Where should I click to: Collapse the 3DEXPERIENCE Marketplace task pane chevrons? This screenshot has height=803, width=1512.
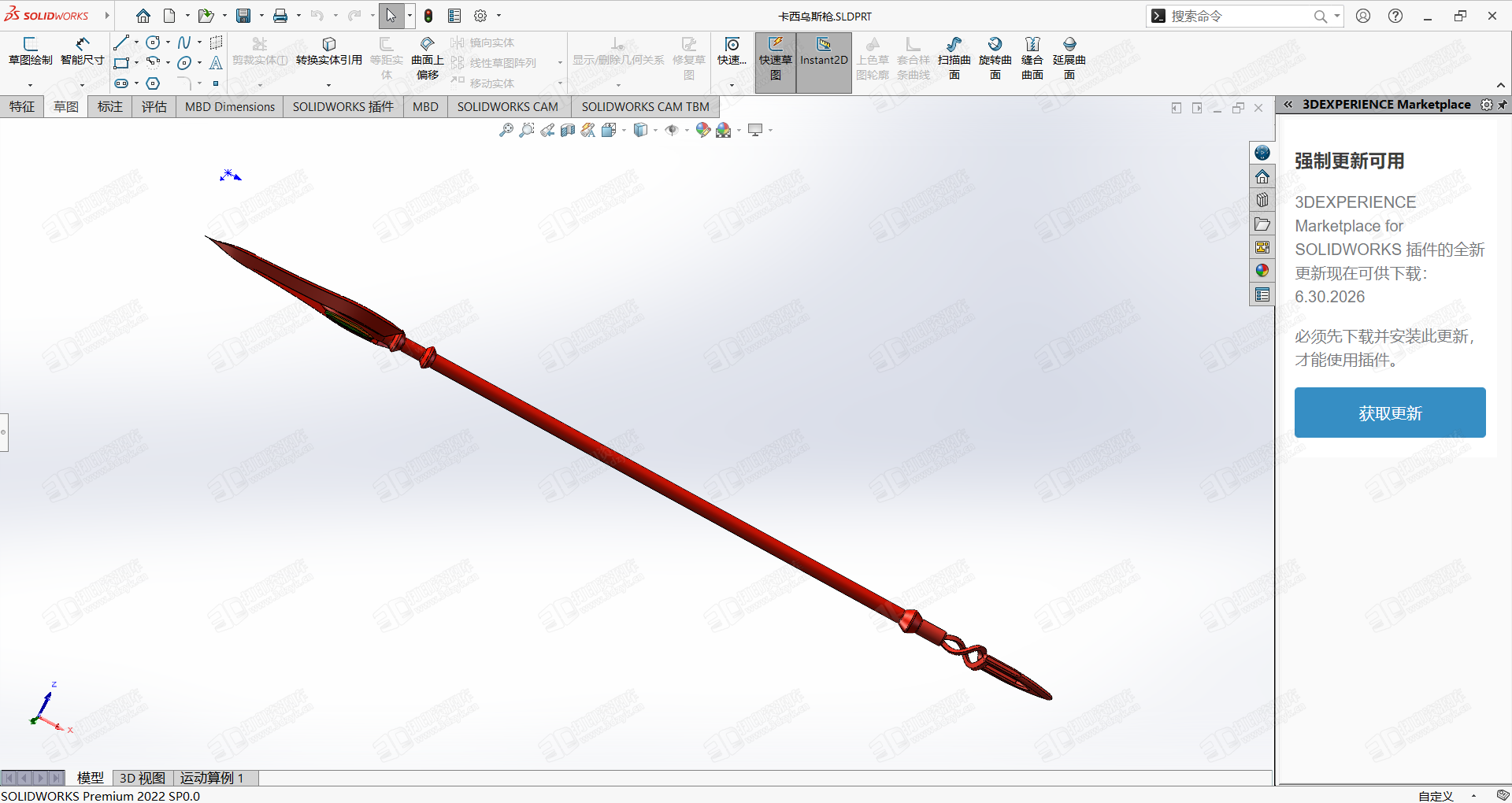tap(1288, 104)
